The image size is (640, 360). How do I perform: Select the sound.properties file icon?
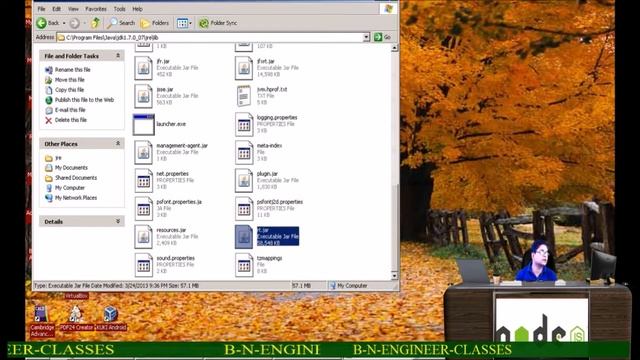coord(143,265)
